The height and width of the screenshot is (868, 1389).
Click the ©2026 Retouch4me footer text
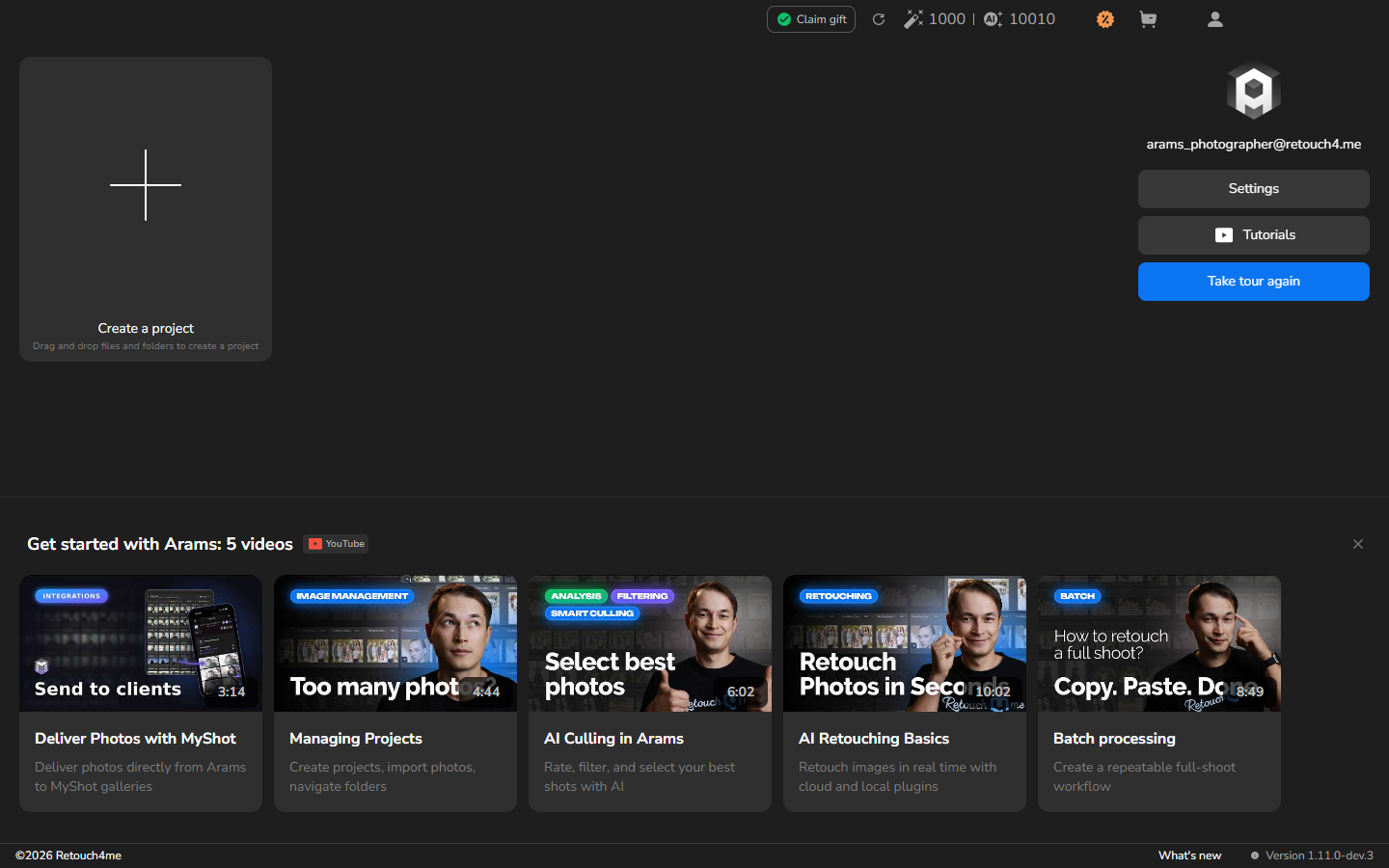click(x=68, y=855)
